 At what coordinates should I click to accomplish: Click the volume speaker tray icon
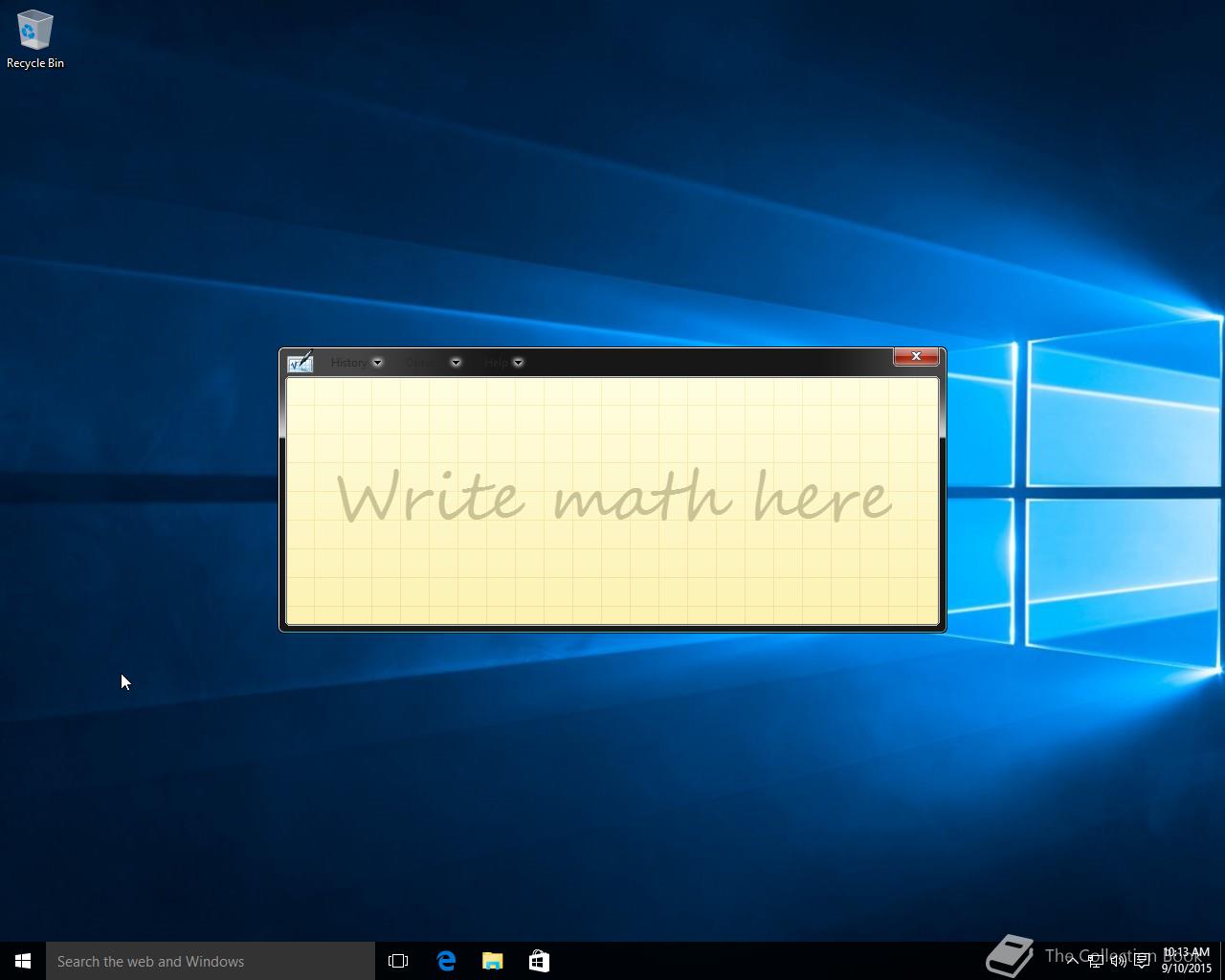(x=1118, y=961)
